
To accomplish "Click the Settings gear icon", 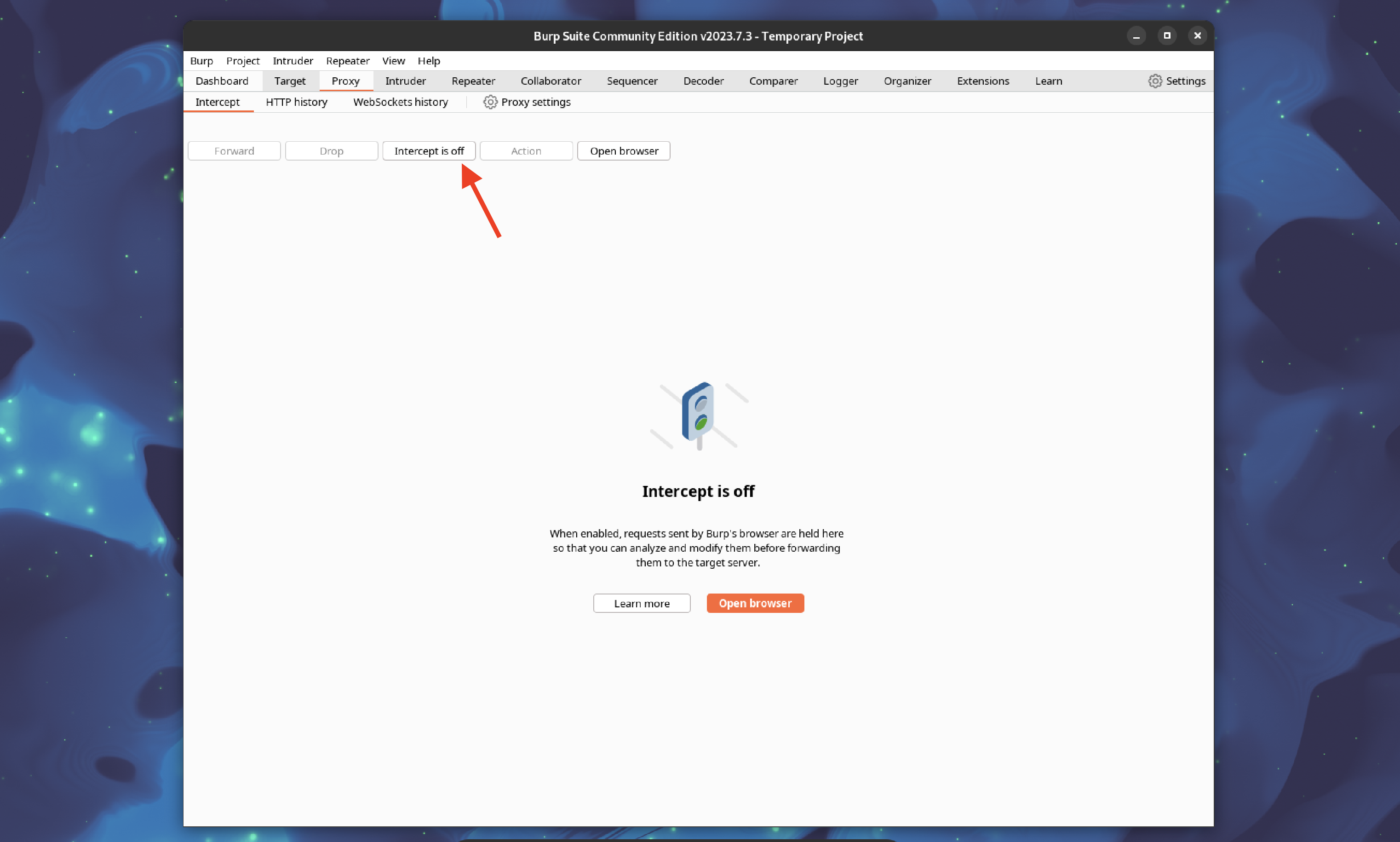I will pos(1155,81).
